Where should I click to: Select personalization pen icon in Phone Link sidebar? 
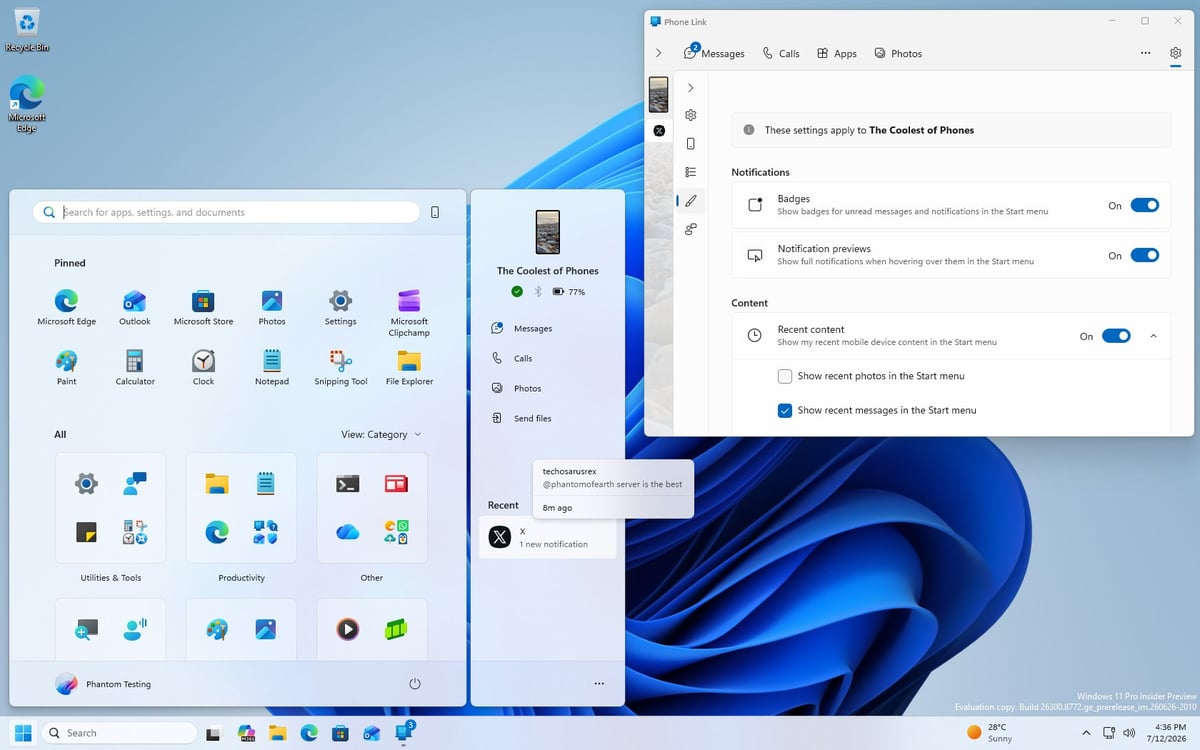[691, 201]
